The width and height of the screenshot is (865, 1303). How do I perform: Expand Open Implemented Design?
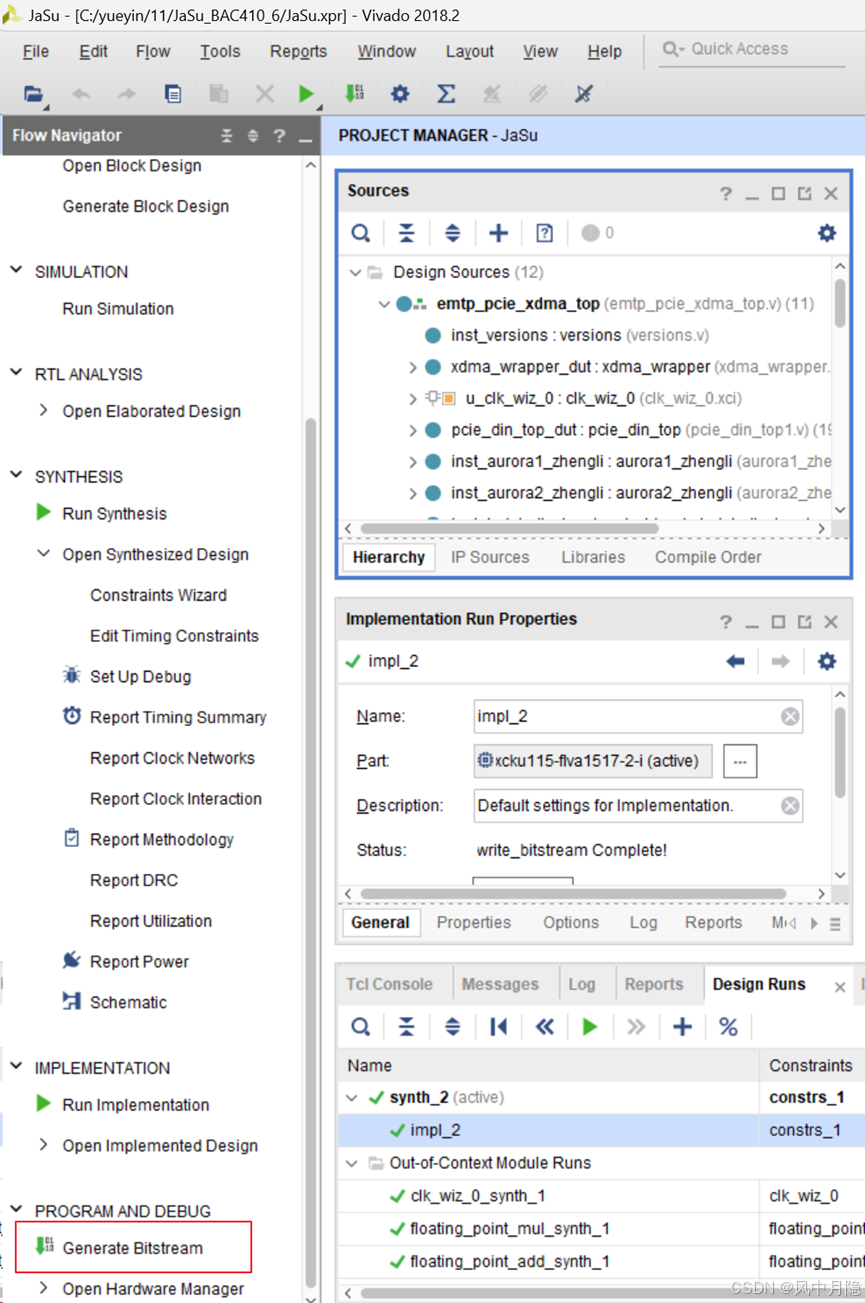pyautogui.click(x=43, y=1144)
